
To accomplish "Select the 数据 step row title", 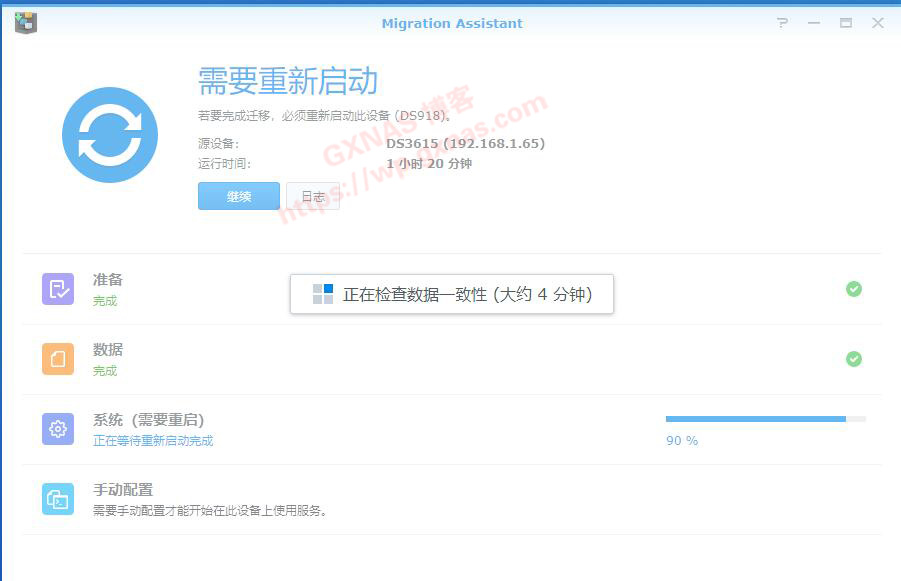I will click(108, 350).
